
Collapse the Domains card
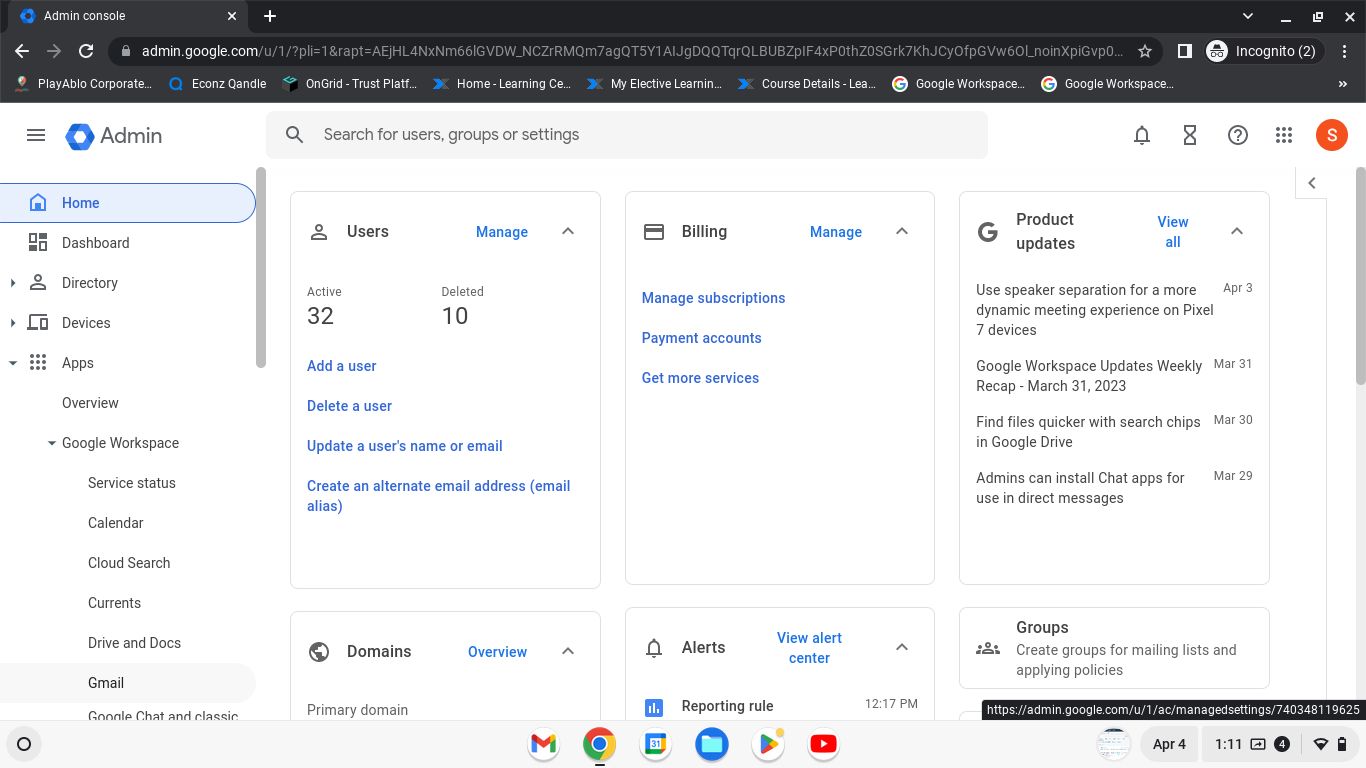[x=568, y=651]
